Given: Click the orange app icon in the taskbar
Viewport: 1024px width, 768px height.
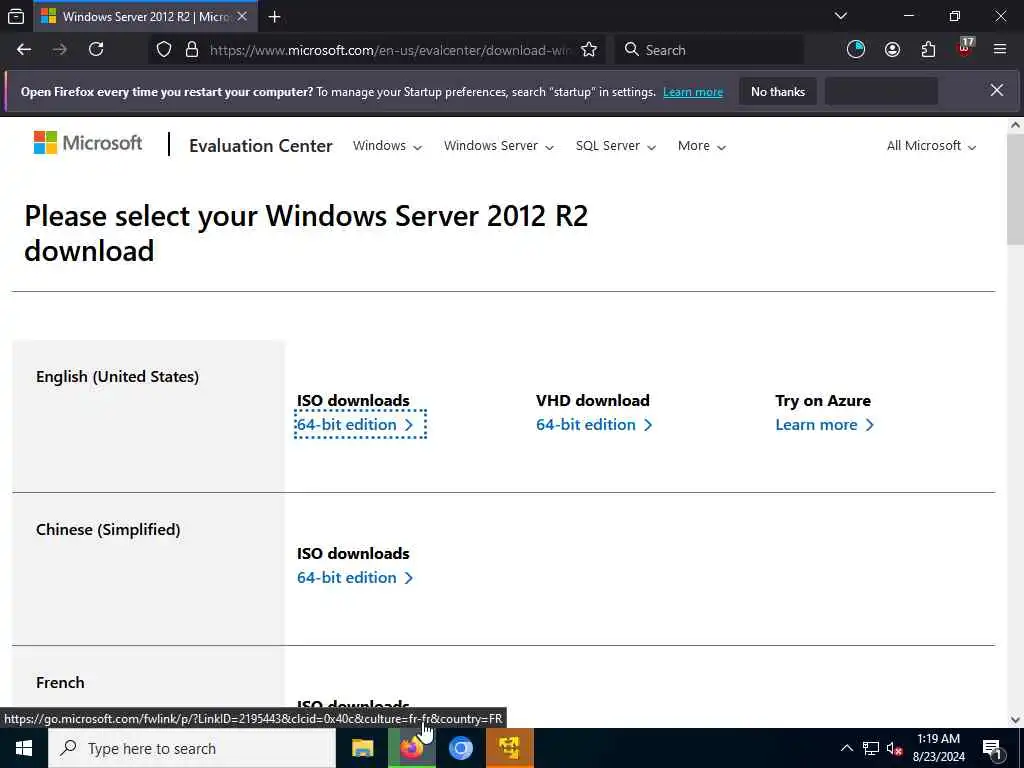Looking at the screenshot, I should [x=510, y=748].
